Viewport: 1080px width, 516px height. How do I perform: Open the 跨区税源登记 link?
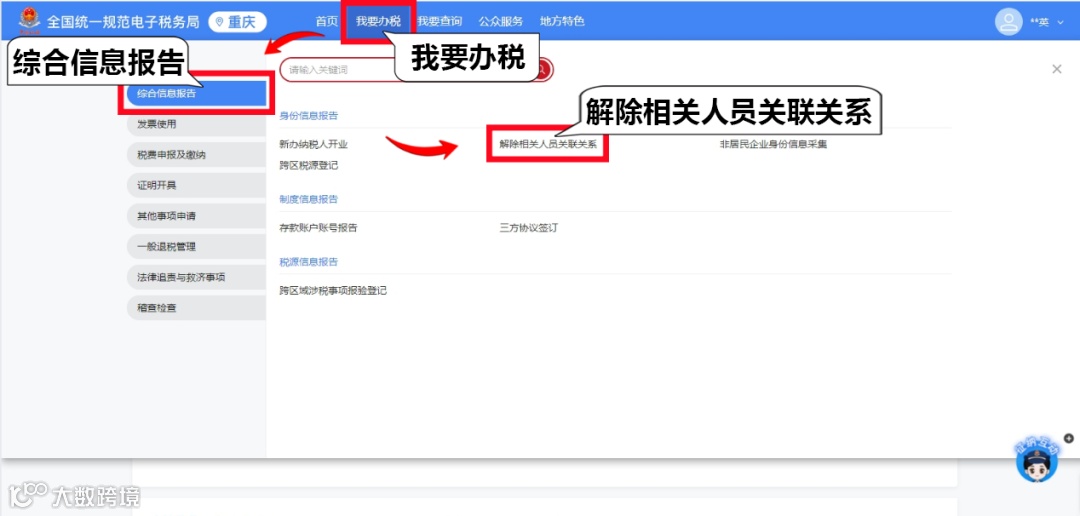coord(309,165)
